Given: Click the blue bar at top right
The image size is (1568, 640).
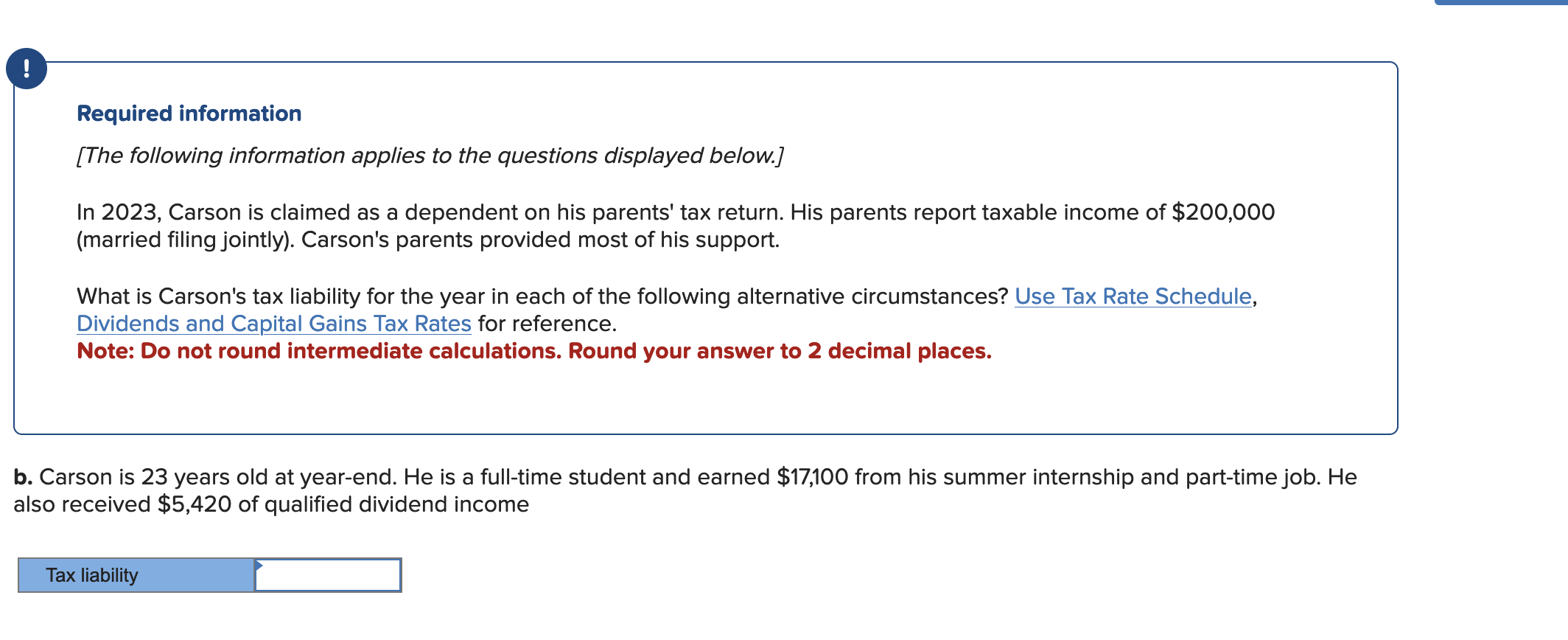Looking at the screenshot, I should pos(1500,2).
